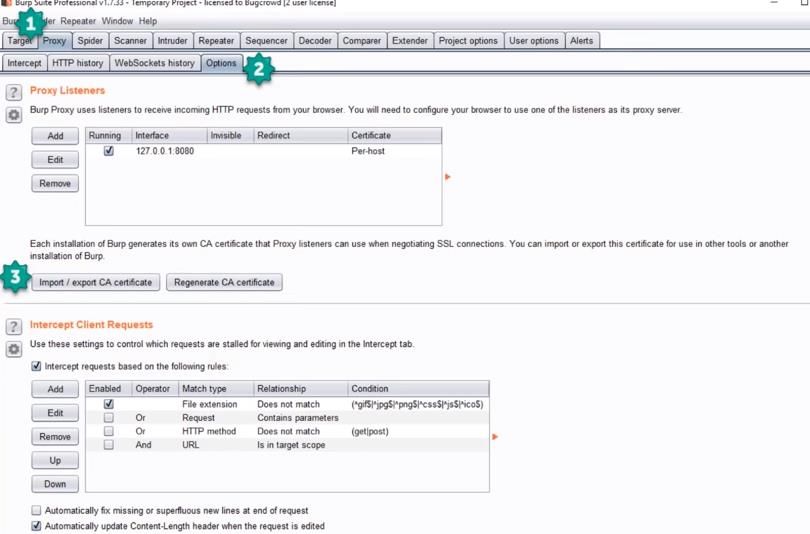Click Import / export CA certificate button
Screen dimensions: 810x534
[96, 282]
